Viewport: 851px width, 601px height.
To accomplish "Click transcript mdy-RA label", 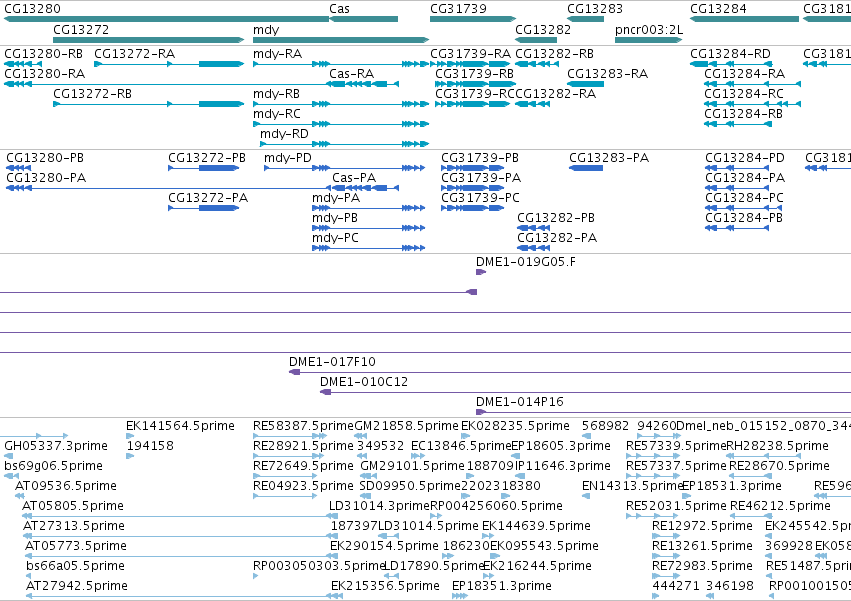I will [x=277, y=54].
